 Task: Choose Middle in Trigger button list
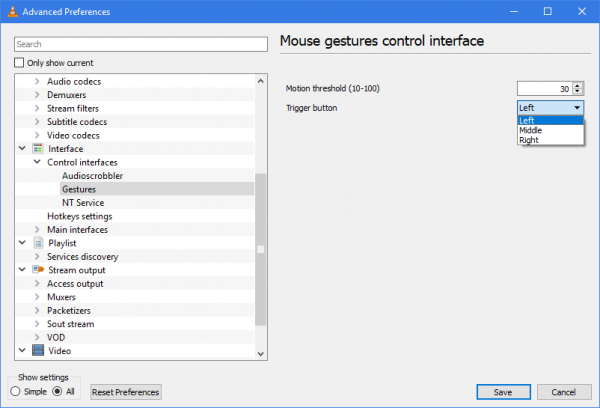point(550,130)
